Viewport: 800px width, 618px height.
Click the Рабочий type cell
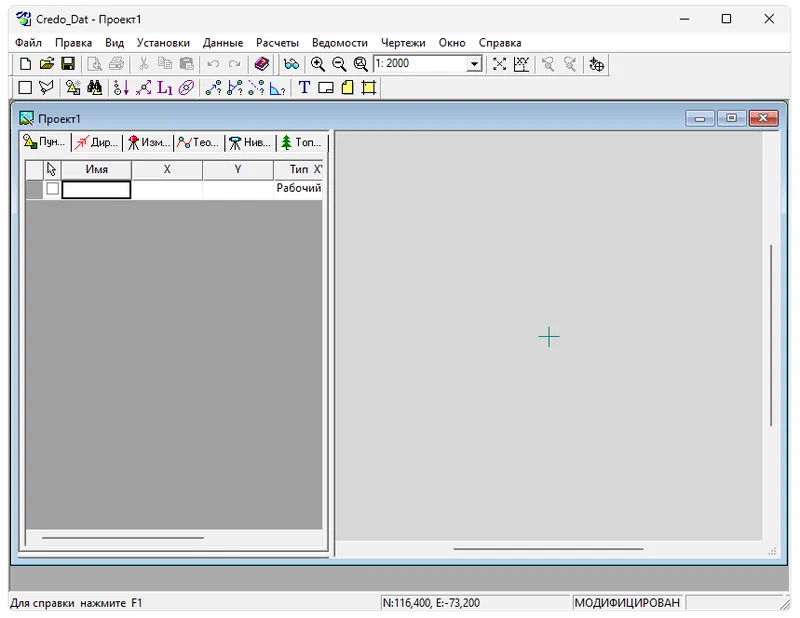pos(298,188)
